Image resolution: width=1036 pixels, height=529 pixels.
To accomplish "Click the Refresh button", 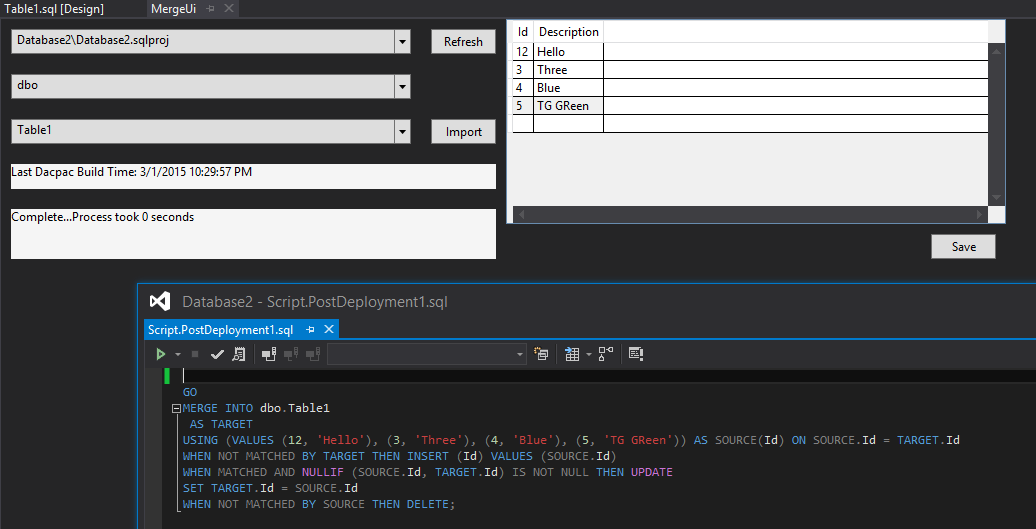I will coord(463,42).
